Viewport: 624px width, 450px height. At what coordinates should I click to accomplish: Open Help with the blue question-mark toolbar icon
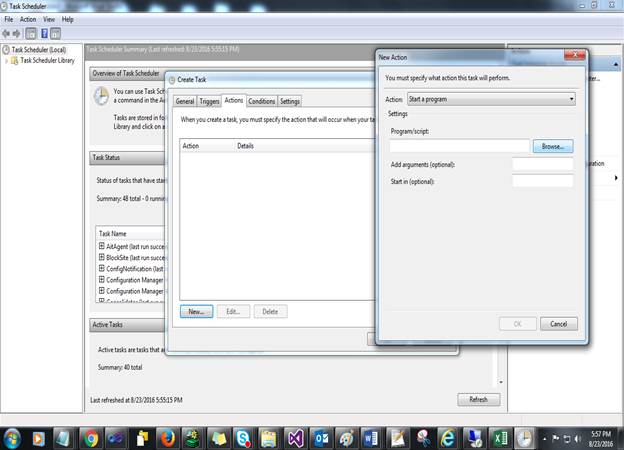pyautogui.click(x=45, y=34)
